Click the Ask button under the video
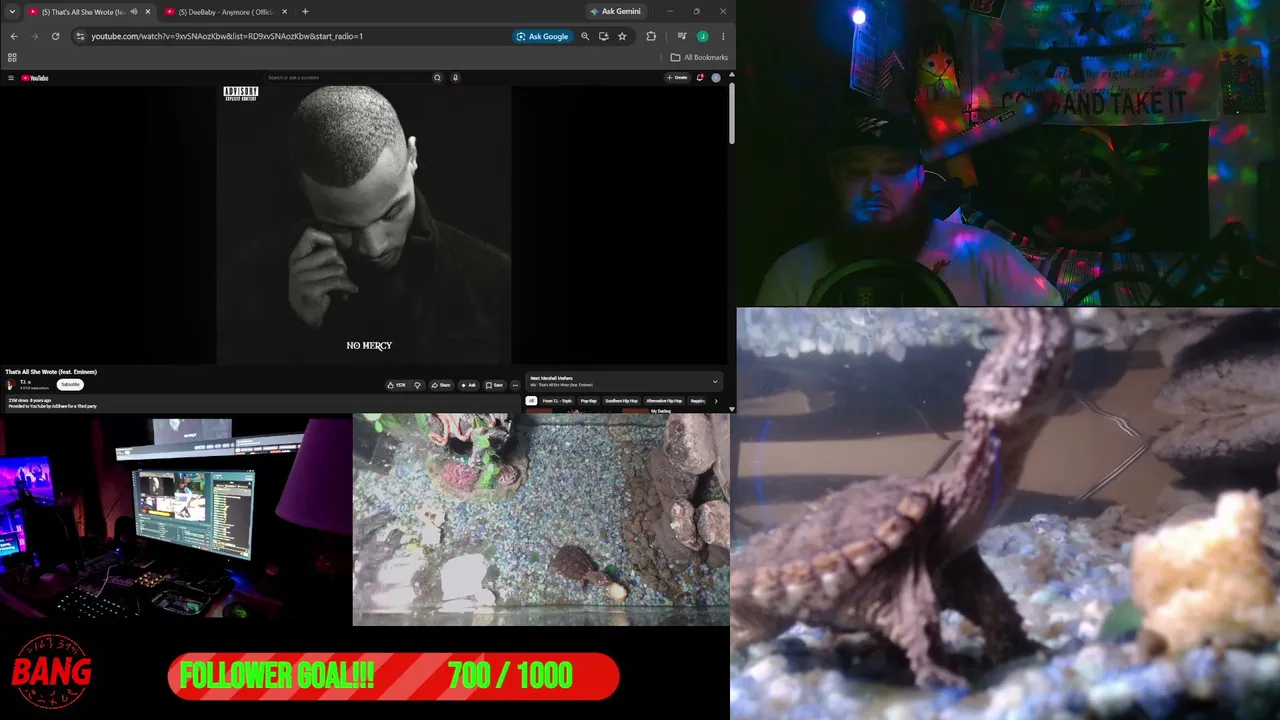This screenshot has width=1280, height=720. pos(469,385)
